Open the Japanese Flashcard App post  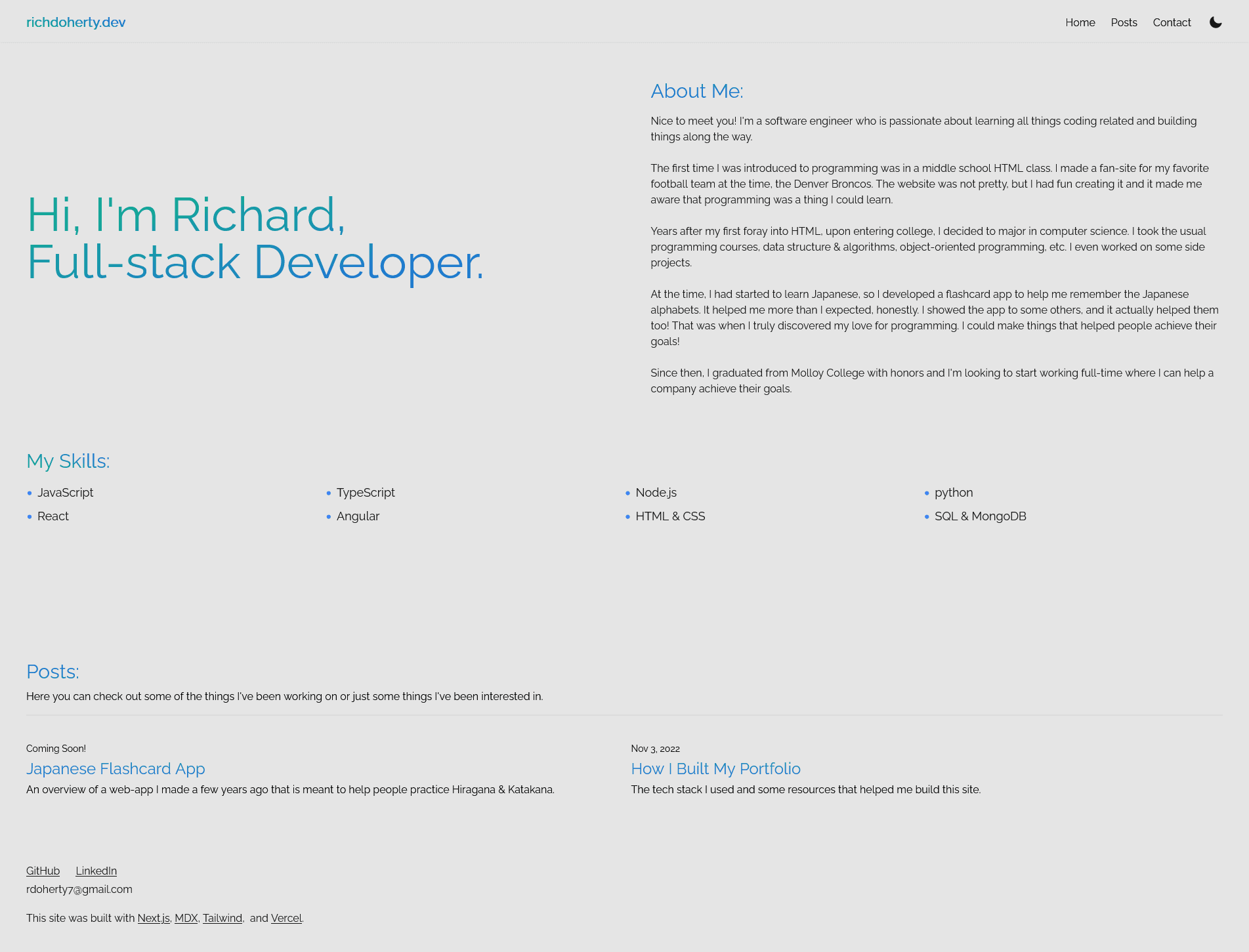[x=116, y=768]
